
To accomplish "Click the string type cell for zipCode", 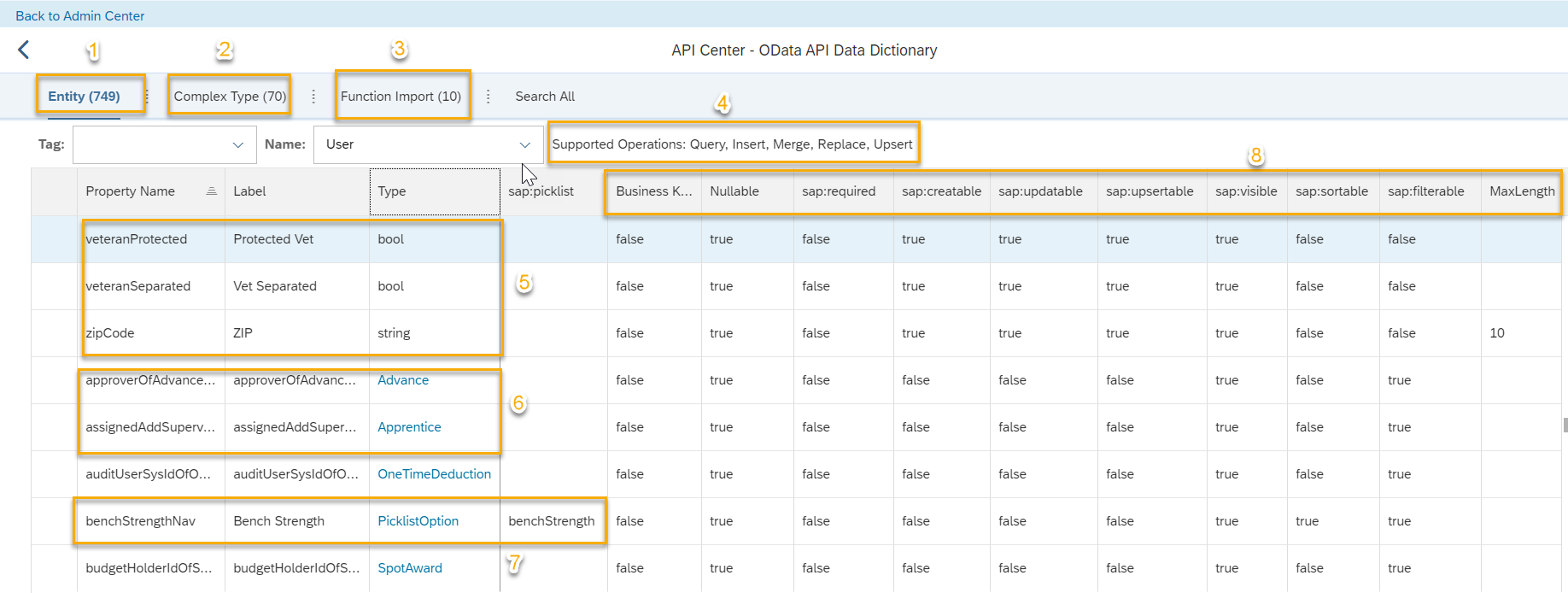I will [x=435, y=333].
